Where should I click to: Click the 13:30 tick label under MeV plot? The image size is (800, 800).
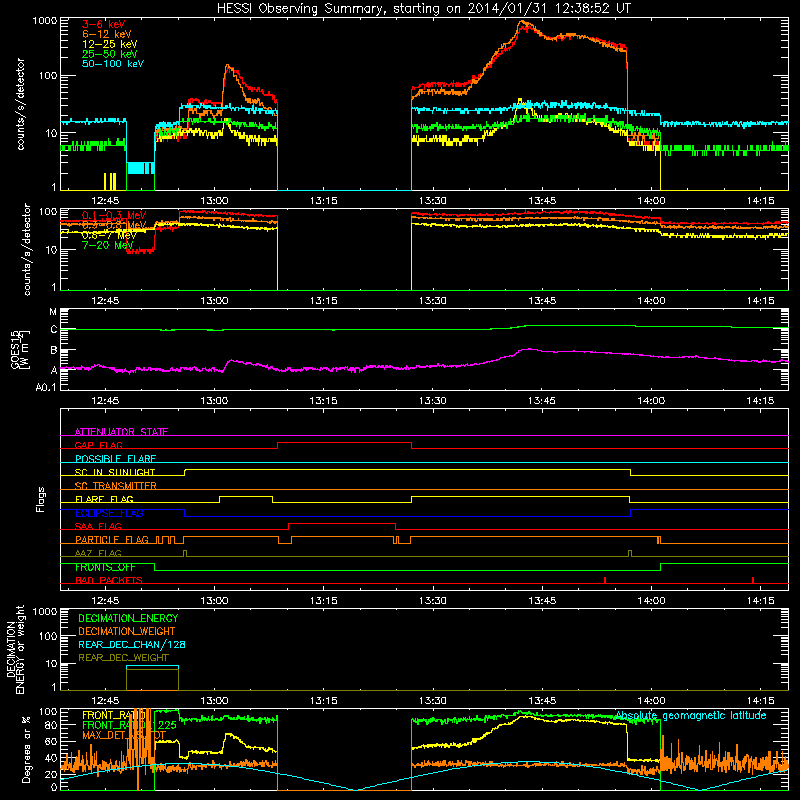[433, 301]
